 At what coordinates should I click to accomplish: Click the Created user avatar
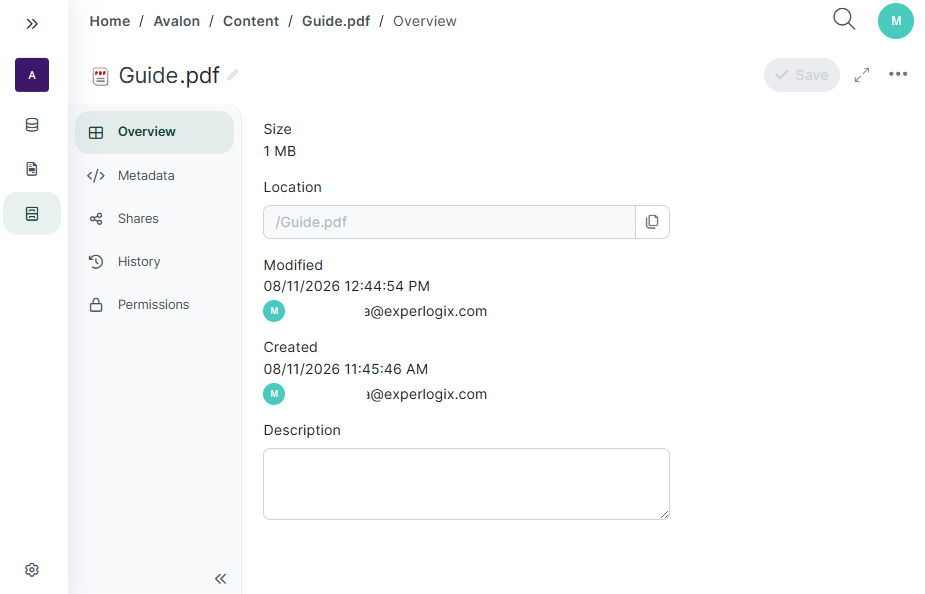[274, 394]
